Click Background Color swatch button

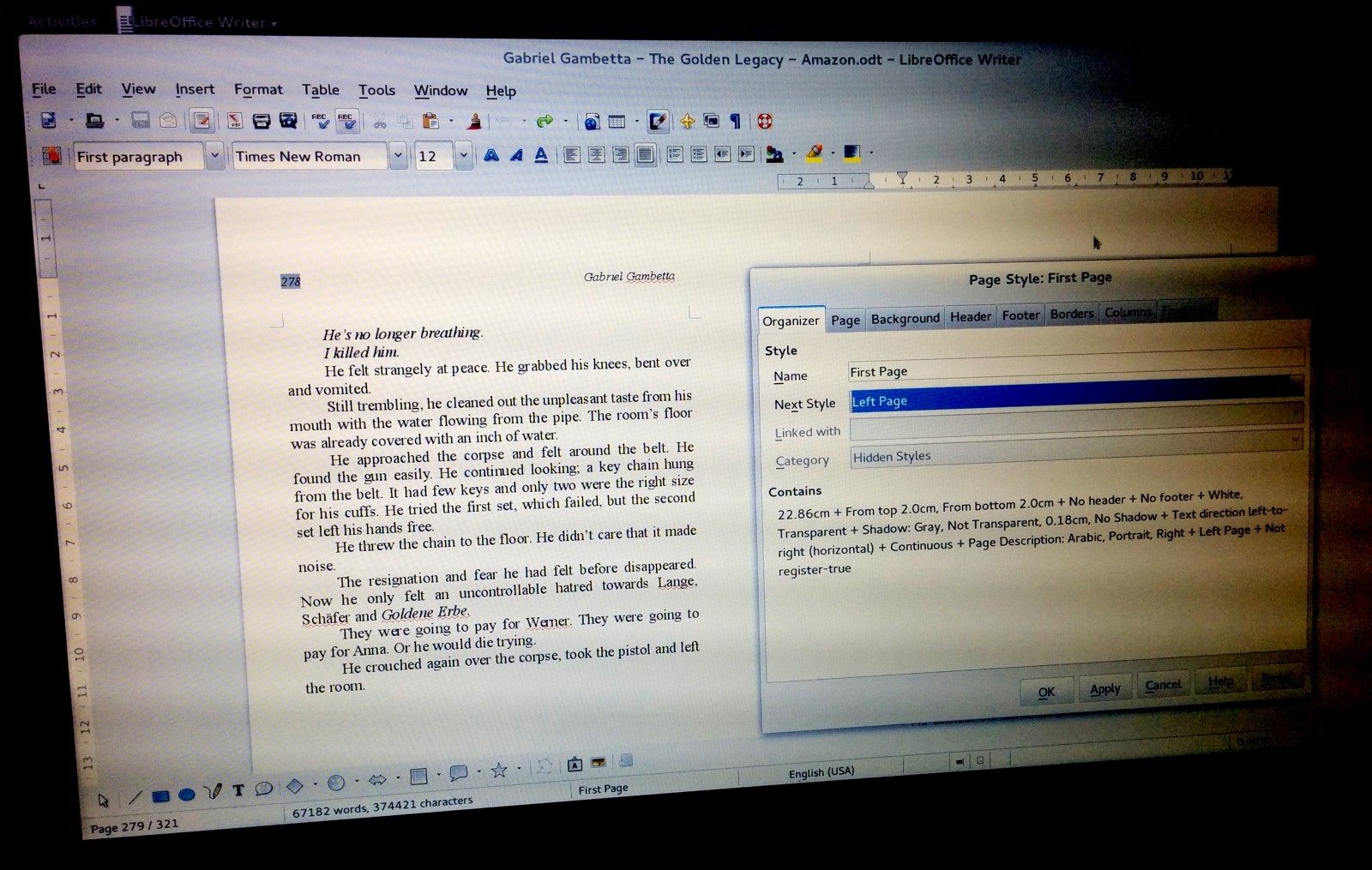852,153
